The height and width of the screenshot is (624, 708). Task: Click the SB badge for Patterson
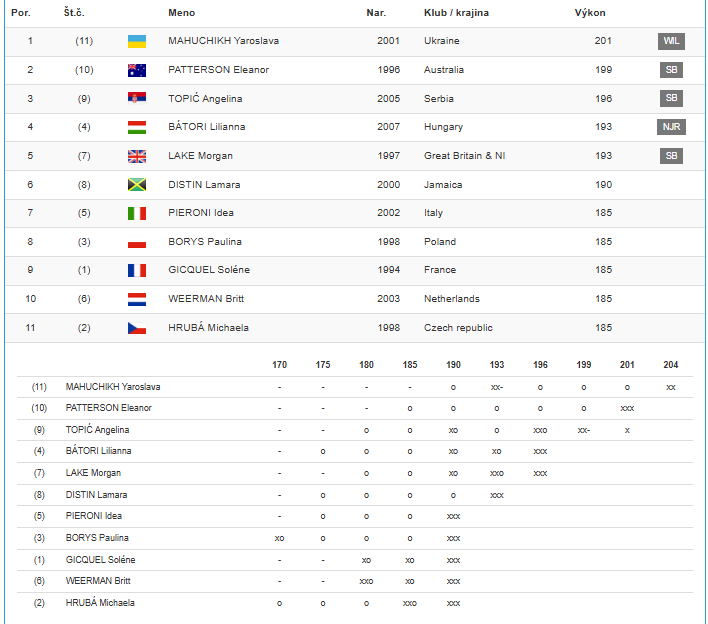[x=671, y=70]
